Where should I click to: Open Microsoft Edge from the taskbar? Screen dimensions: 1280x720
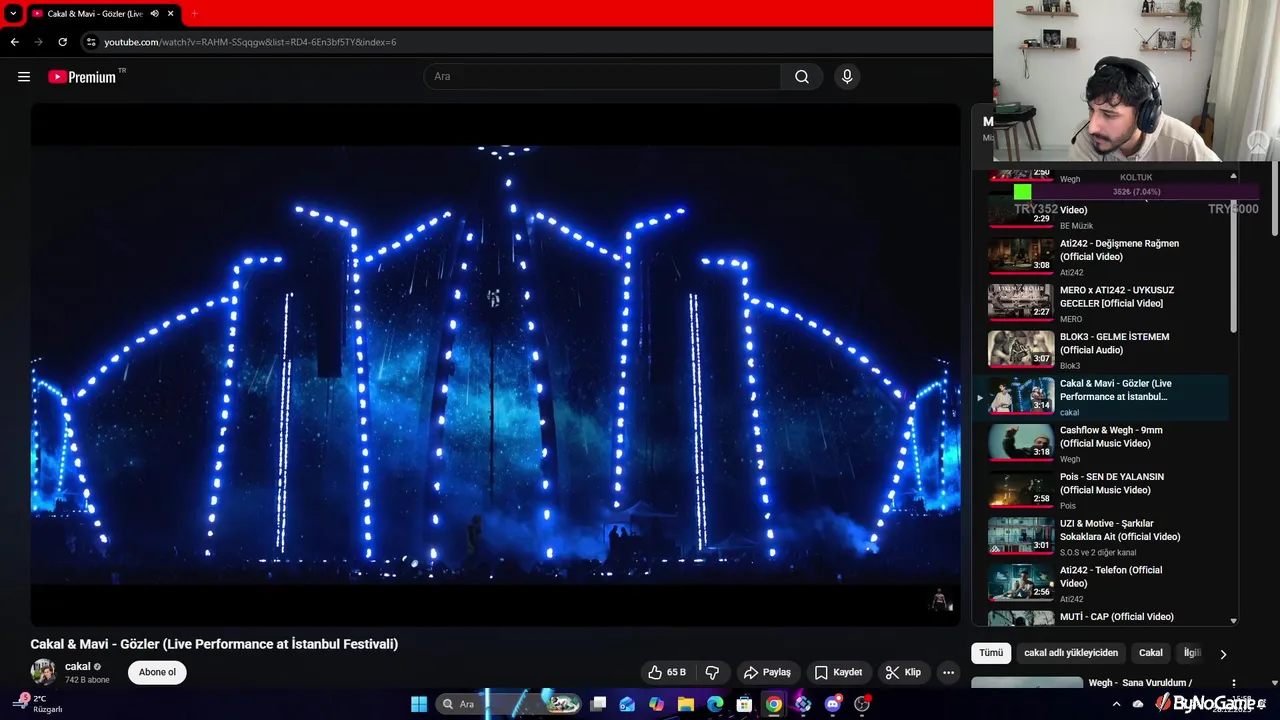[715, 704]
